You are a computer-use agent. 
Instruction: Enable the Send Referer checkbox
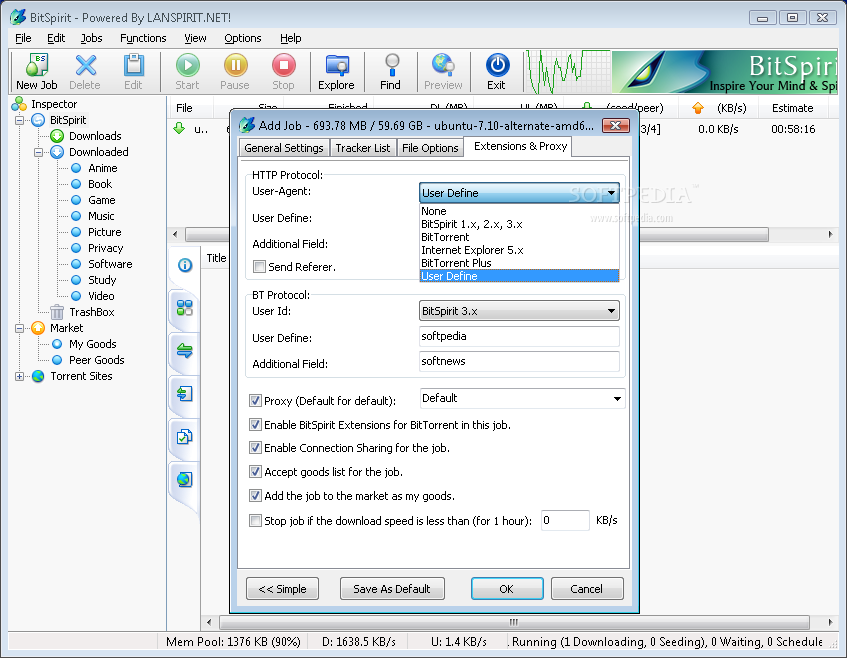pyautogui.click(x=259, y=267)
